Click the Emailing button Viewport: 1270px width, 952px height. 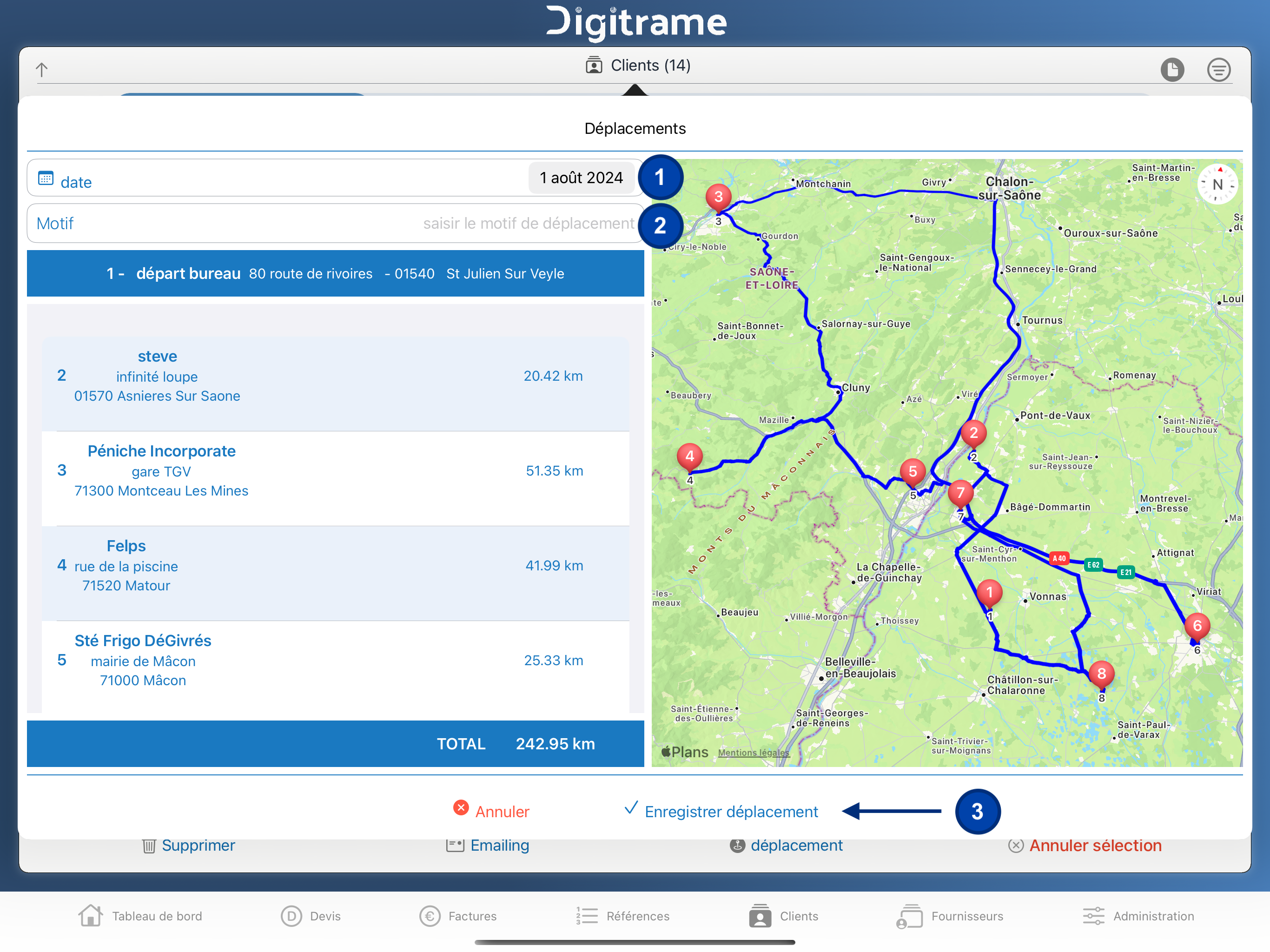click(488, 845)
